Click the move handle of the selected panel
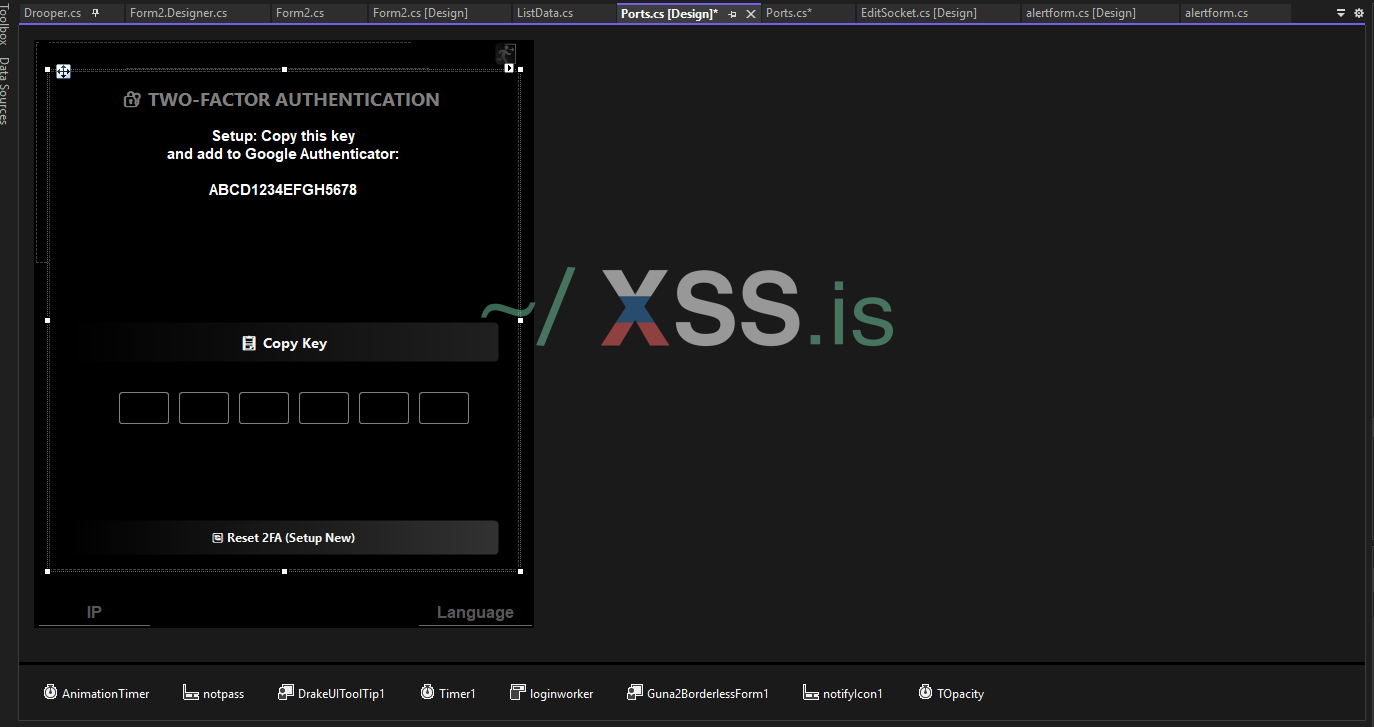Screen dimensions: 1374x727 63,71
